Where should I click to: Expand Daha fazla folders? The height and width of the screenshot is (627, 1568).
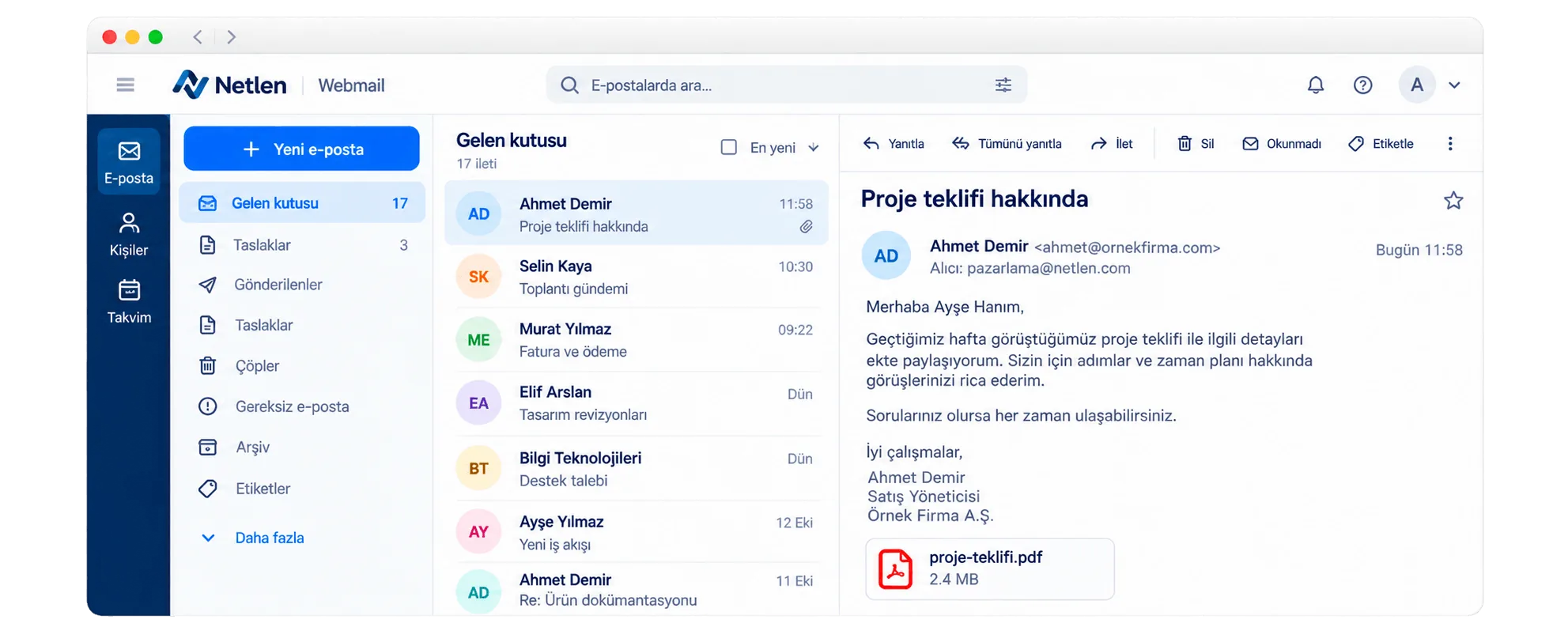click(253, 538)
